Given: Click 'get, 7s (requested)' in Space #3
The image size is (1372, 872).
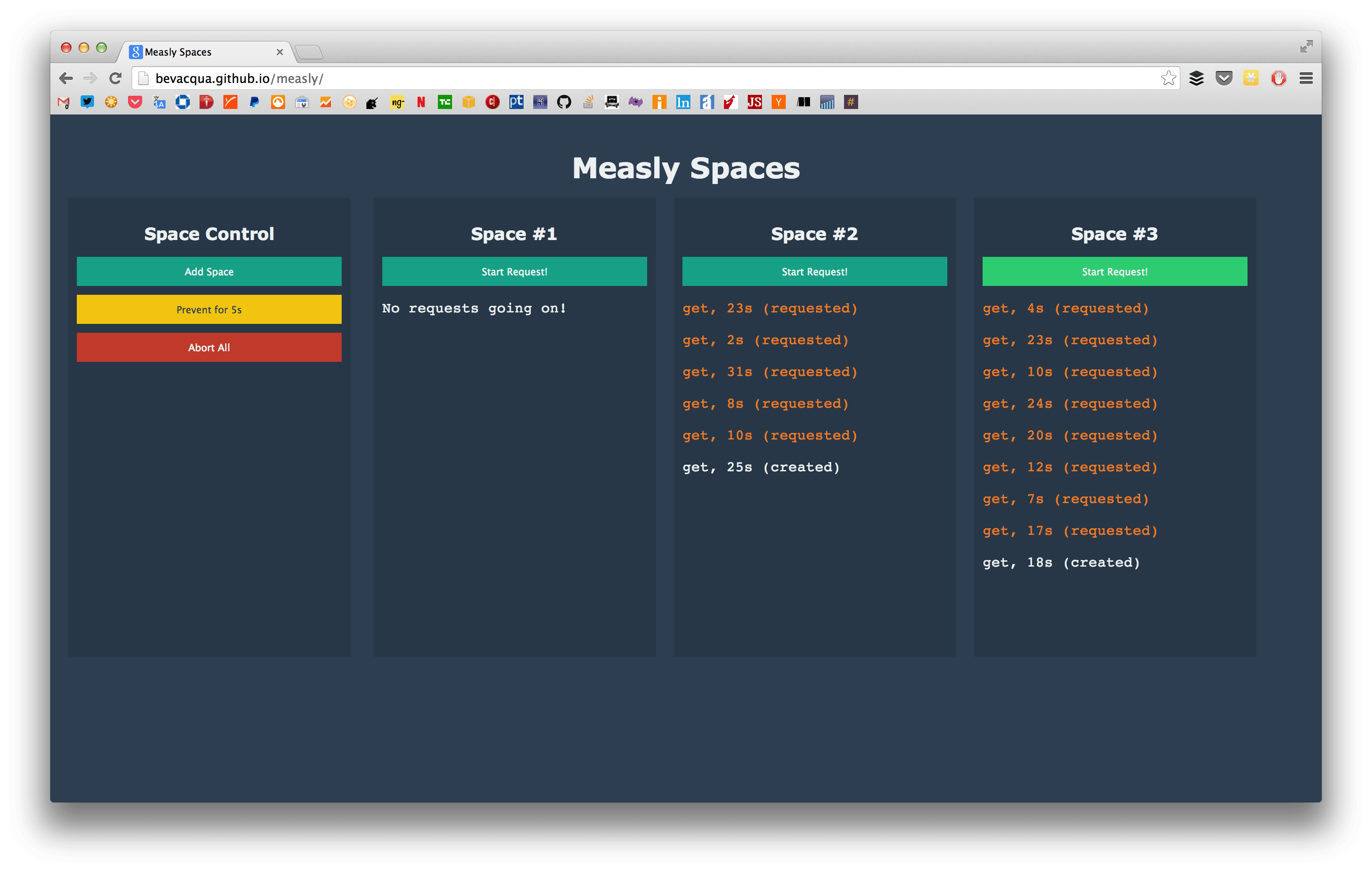Looking at the screenshot, I should pyautogui.click(x=1066, y=499).
